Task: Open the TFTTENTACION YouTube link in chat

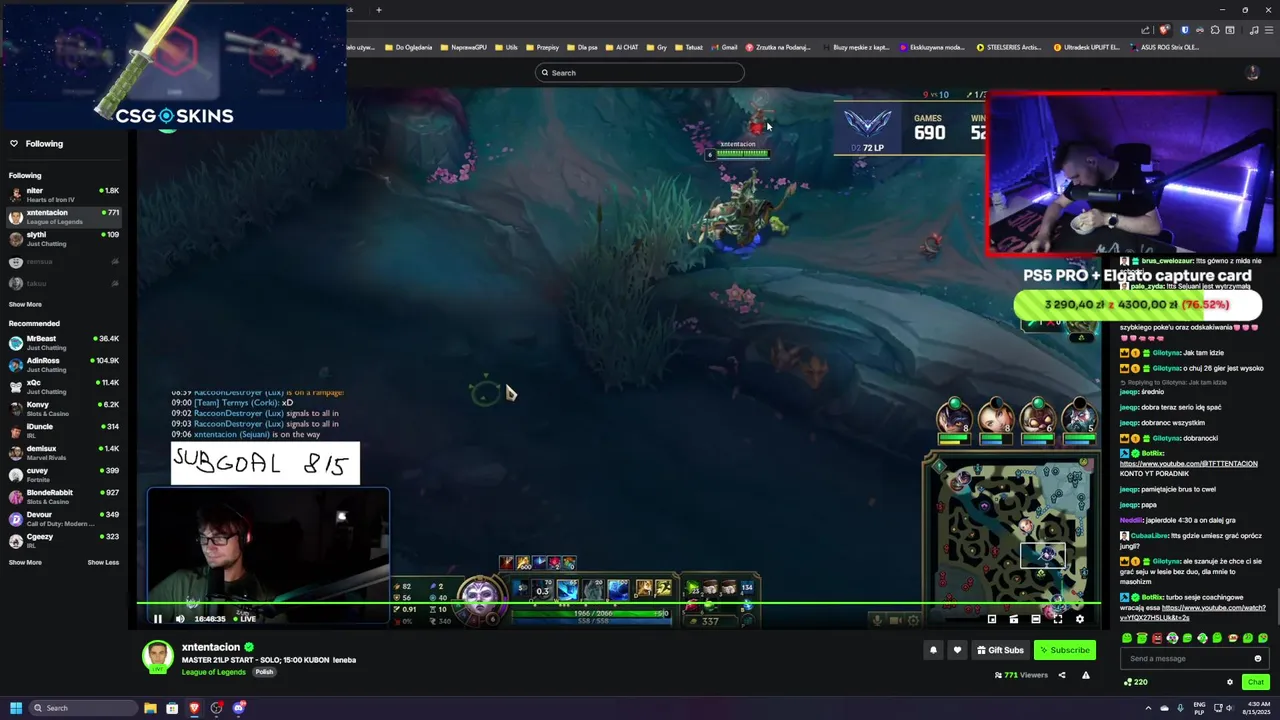Action: click(1188, 463)
